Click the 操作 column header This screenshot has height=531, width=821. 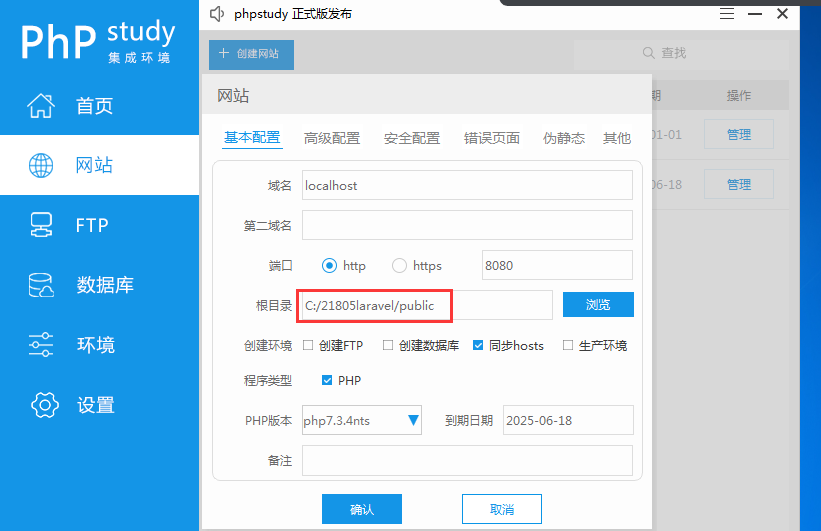coord(739,95)
